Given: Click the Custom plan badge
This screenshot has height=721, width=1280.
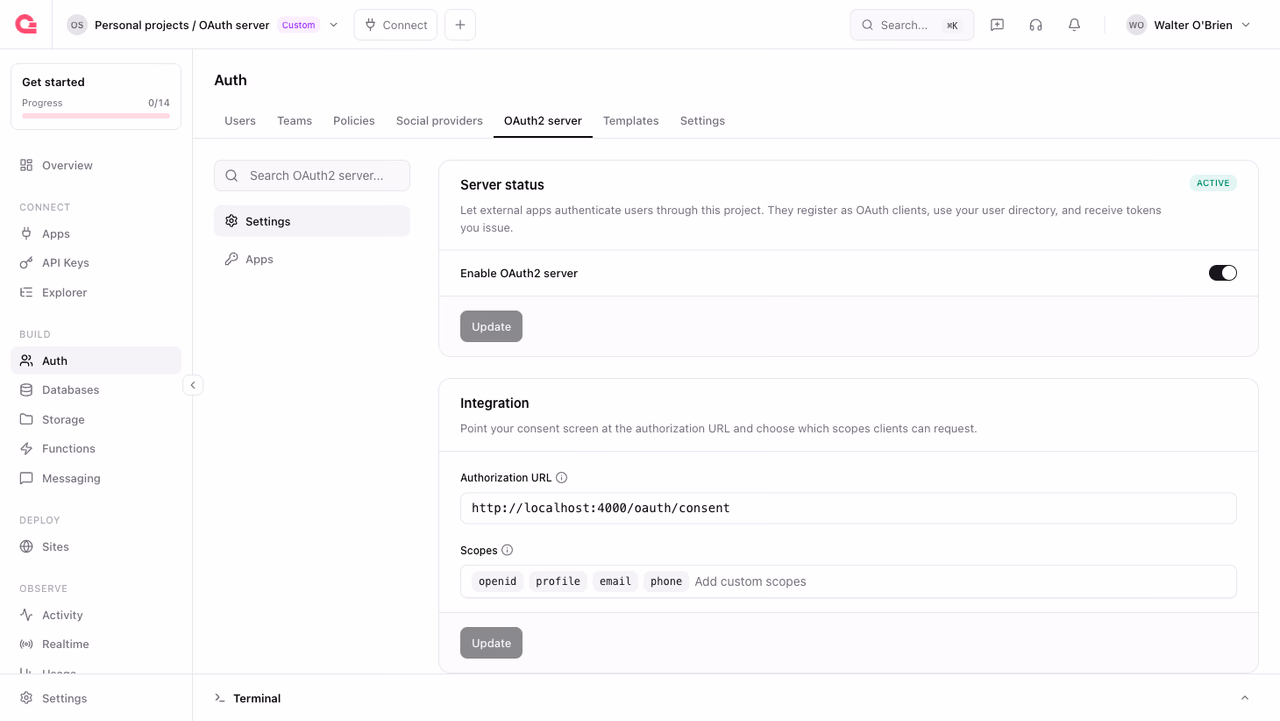Looking at the screenshot, I should click(x=298, y=25).
